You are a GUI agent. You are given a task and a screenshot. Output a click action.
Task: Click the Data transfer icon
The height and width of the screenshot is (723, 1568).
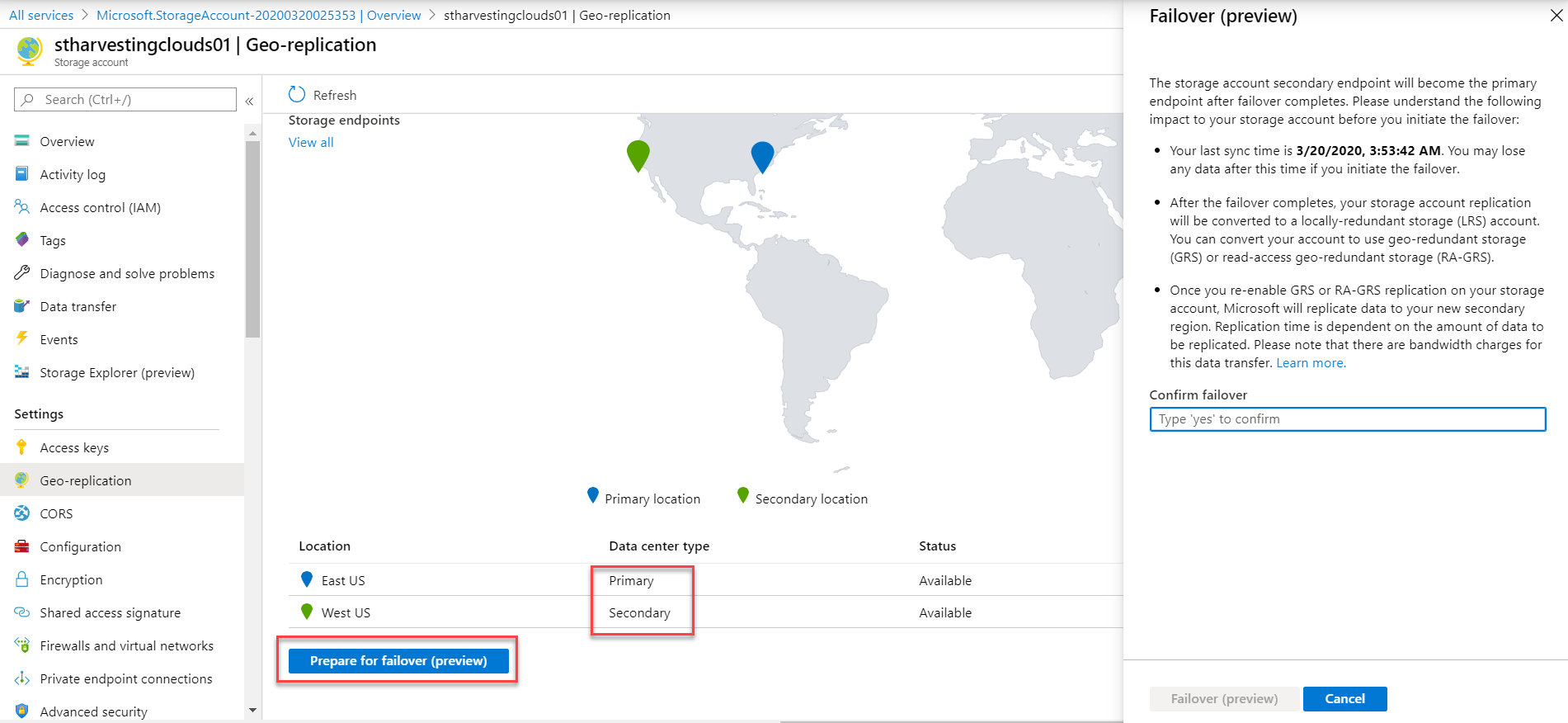pos(22,306)
